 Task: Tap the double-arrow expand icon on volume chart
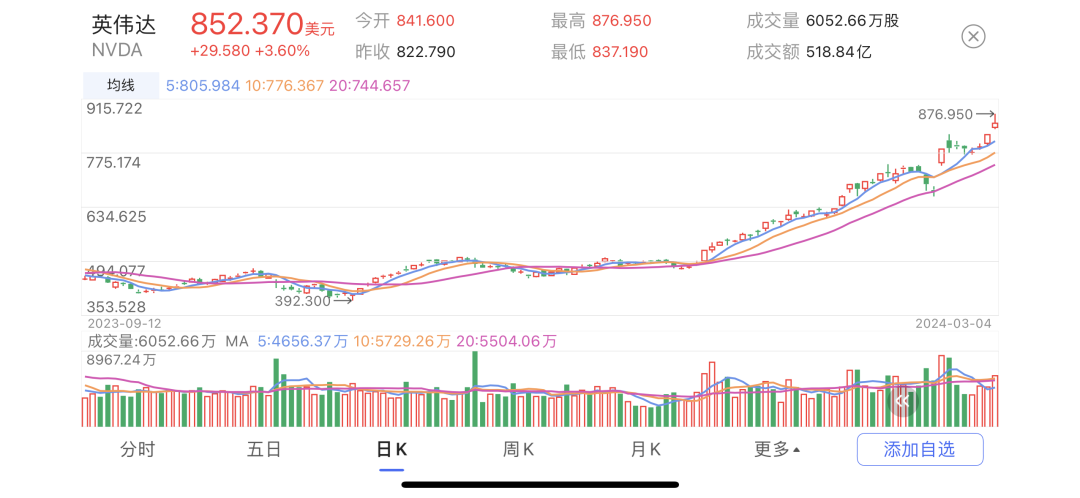(x=903, y=401)
